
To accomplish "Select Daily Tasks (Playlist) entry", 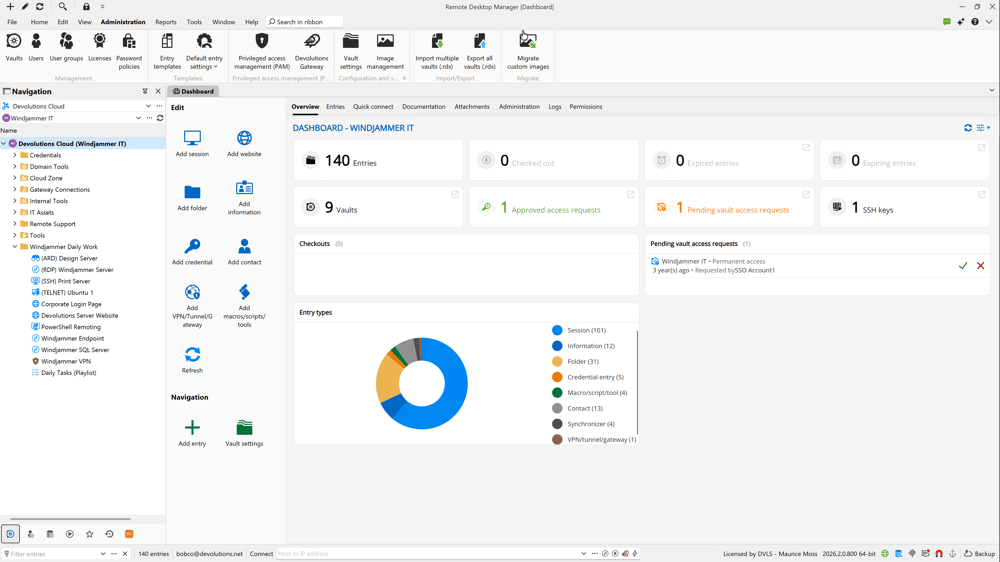I will [x=68, y=373].
